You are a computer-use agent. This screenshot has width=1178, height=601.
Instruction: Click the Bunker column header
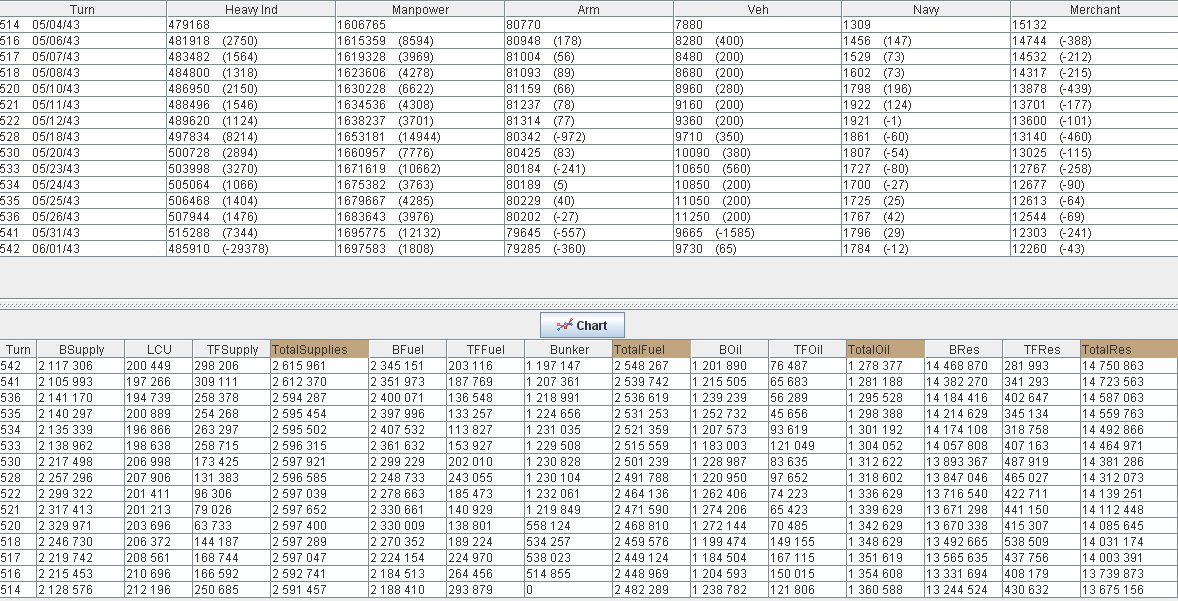(x=569, y=349)
